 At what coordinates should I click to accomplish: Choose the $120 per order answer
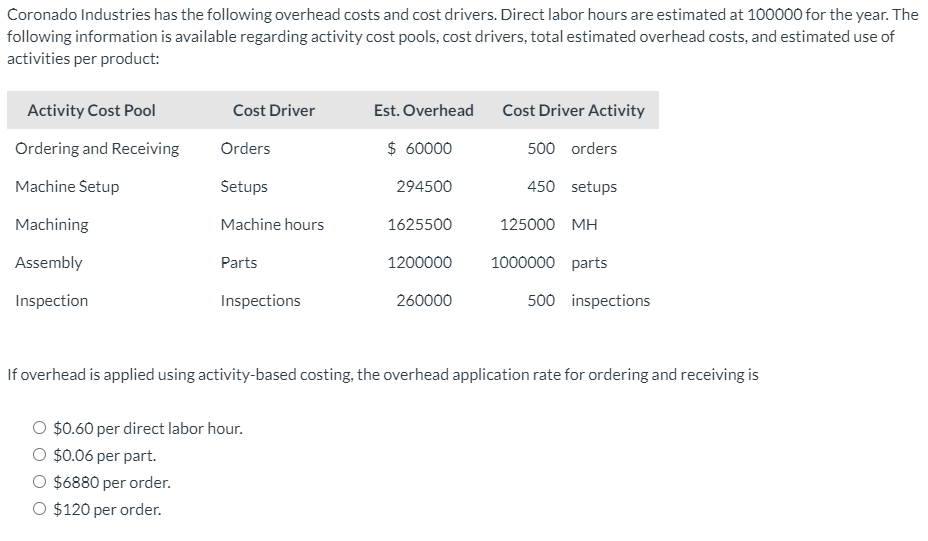coord(40,509)
